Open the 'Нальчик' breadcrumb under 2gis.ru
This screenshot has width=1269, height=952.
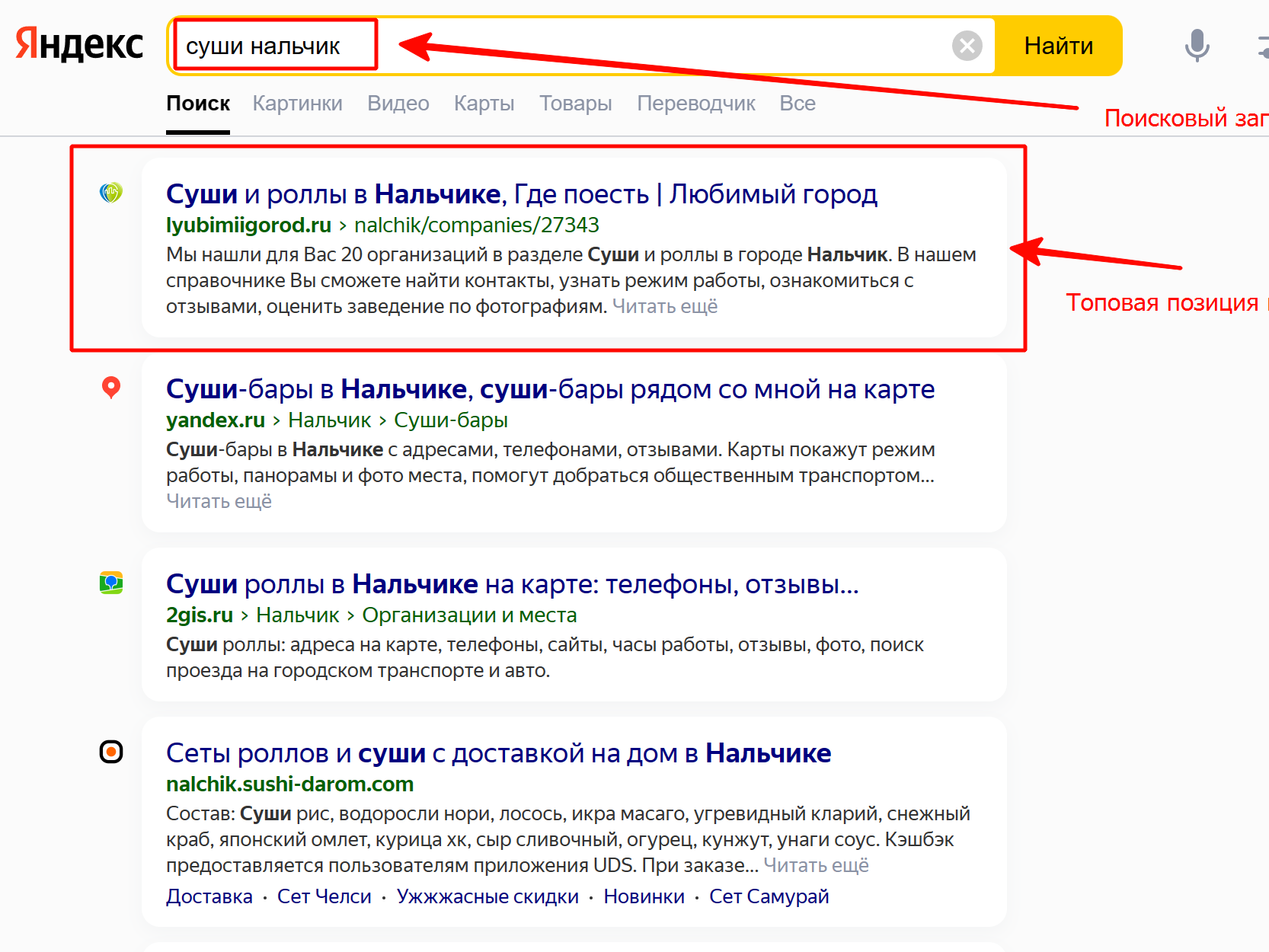pyautogui.click(x=298, y=615)
